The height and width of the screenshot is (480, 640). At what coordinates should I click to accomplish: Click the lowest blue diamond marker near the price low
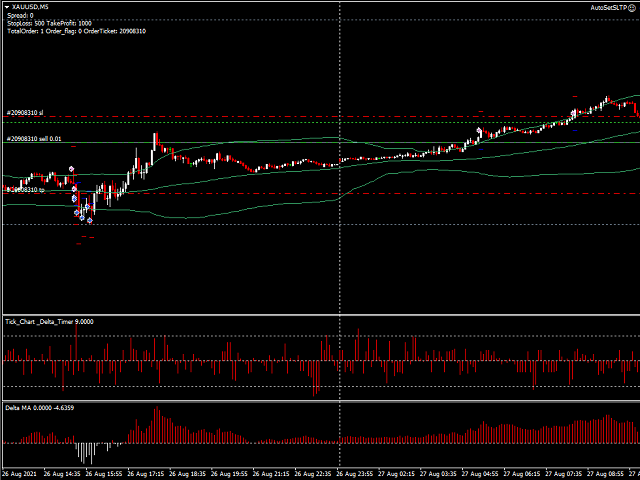click(x=89, y=220)
